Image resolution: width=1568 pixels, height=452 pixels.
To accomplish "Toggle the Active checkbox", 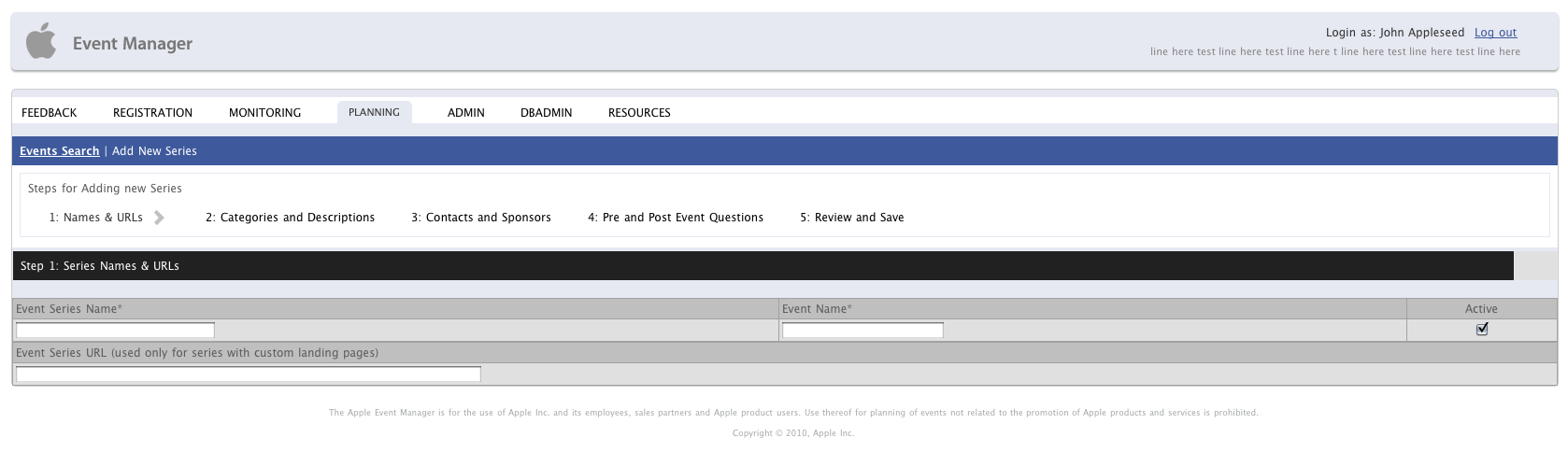I will click(1481, 329).
